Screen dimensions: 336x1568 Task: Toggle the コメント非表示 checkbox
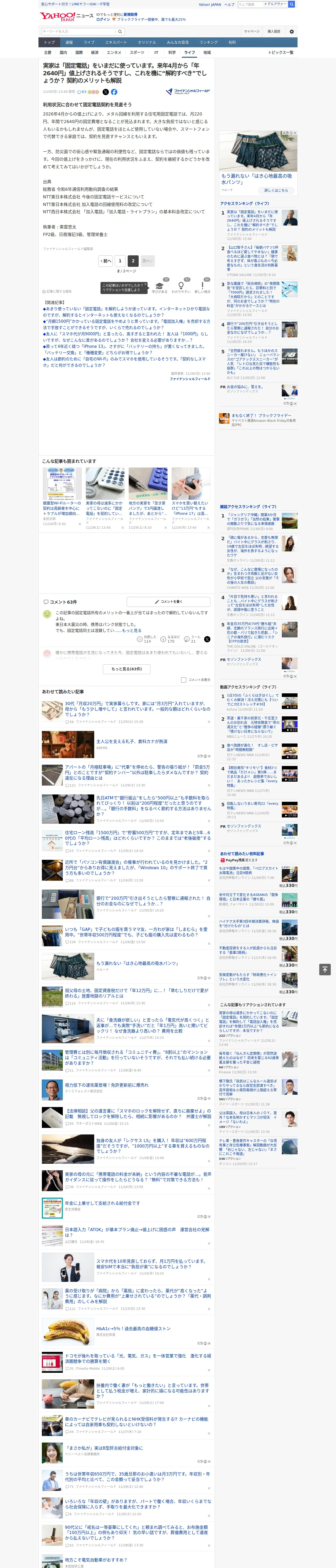pos(183,680)
